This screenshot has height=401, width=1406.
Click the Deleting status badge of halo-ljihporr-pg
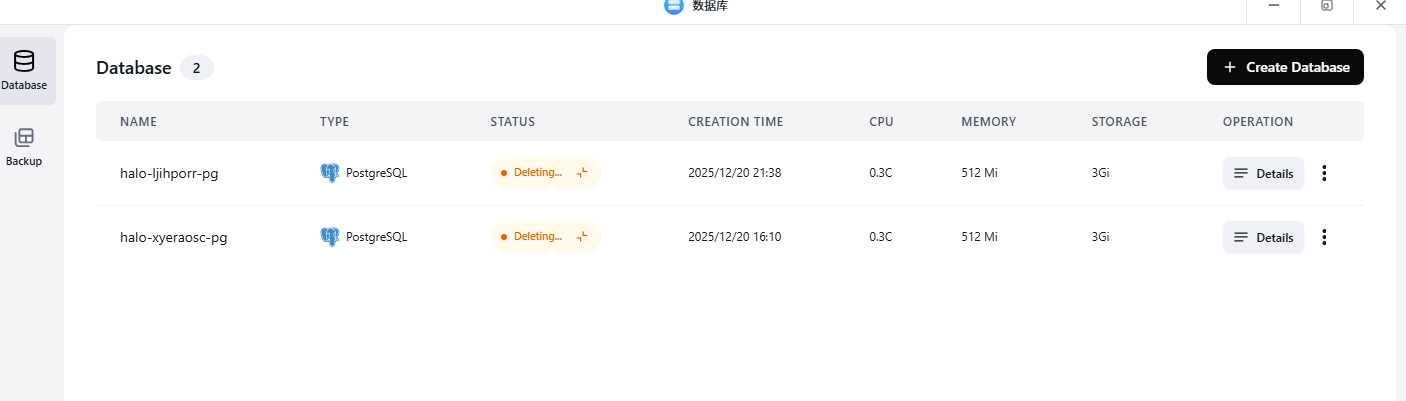tap(538, 173)
